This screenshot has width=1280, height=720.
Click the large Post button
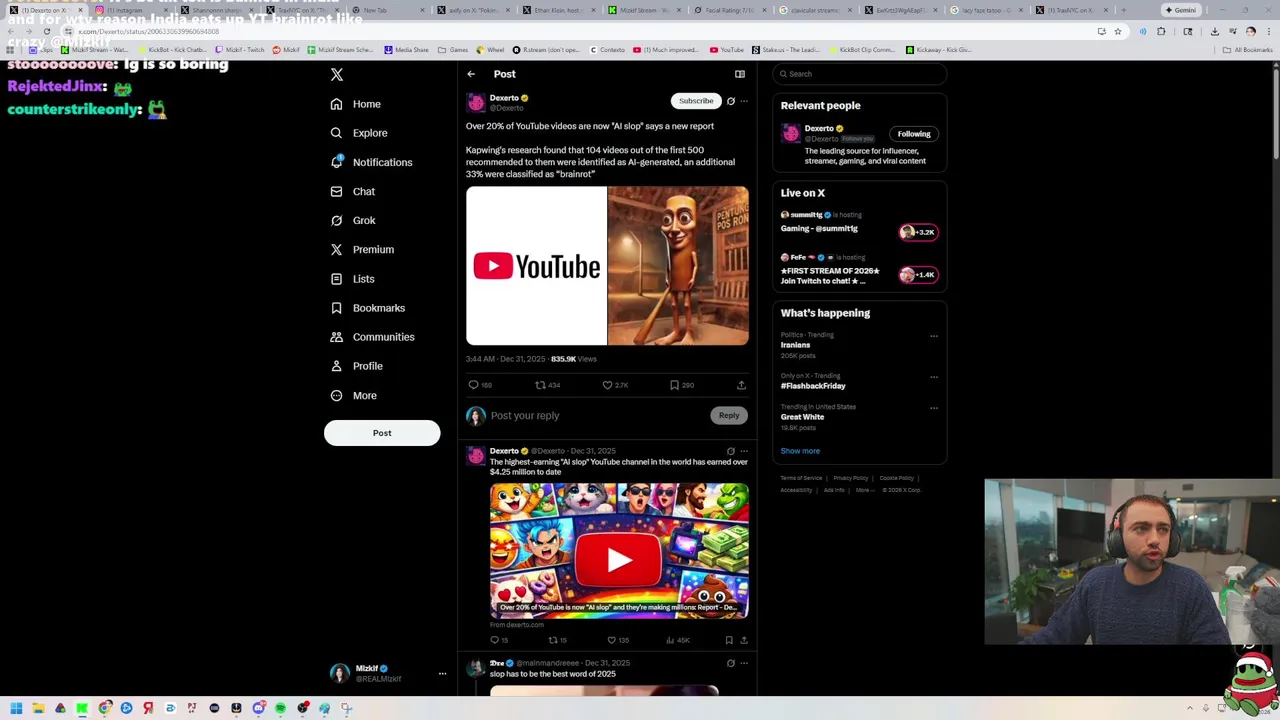pyautogui.click(x=382, y=433)
